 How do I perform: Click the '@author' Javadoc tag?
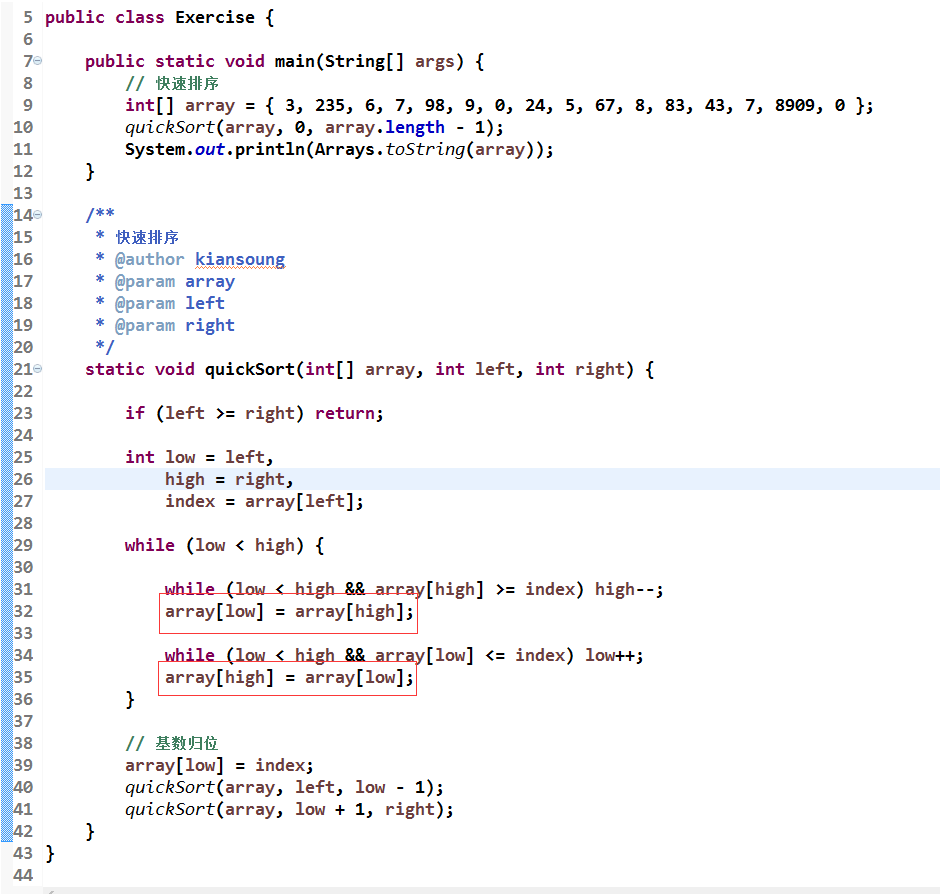point(149,259)
